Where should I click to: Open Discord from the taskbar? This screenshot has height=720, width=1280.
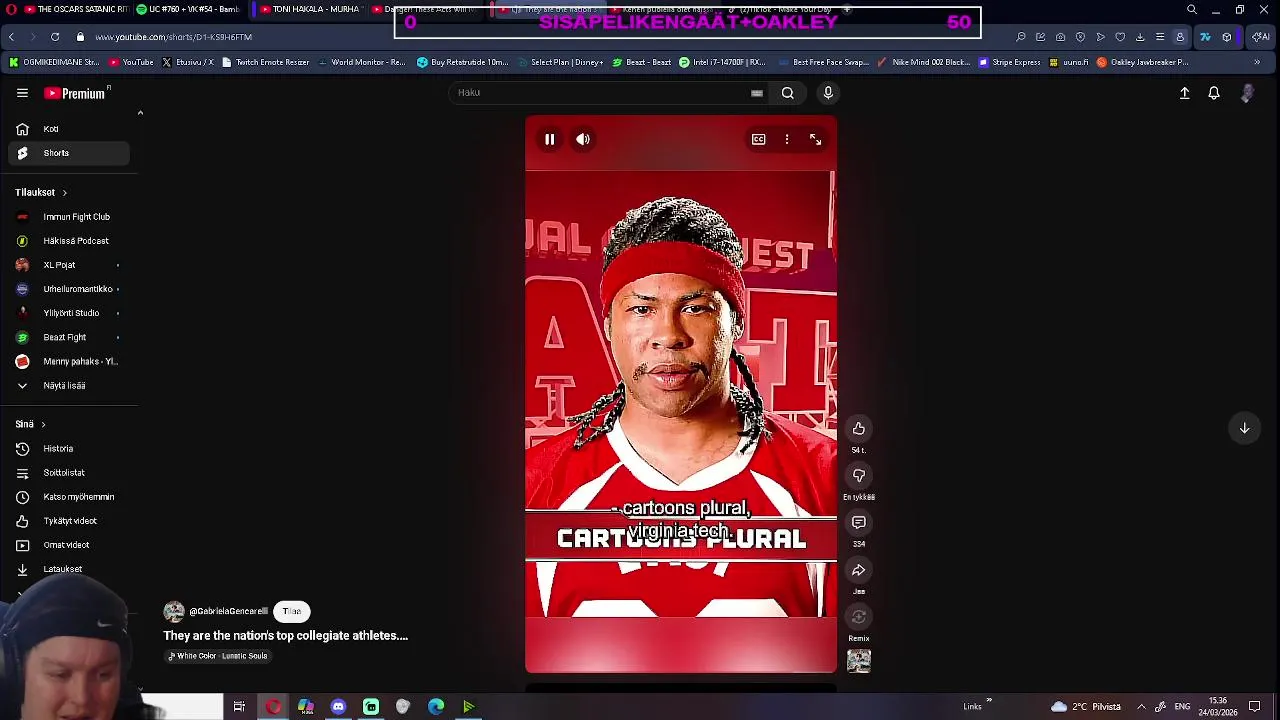(338, 707)
